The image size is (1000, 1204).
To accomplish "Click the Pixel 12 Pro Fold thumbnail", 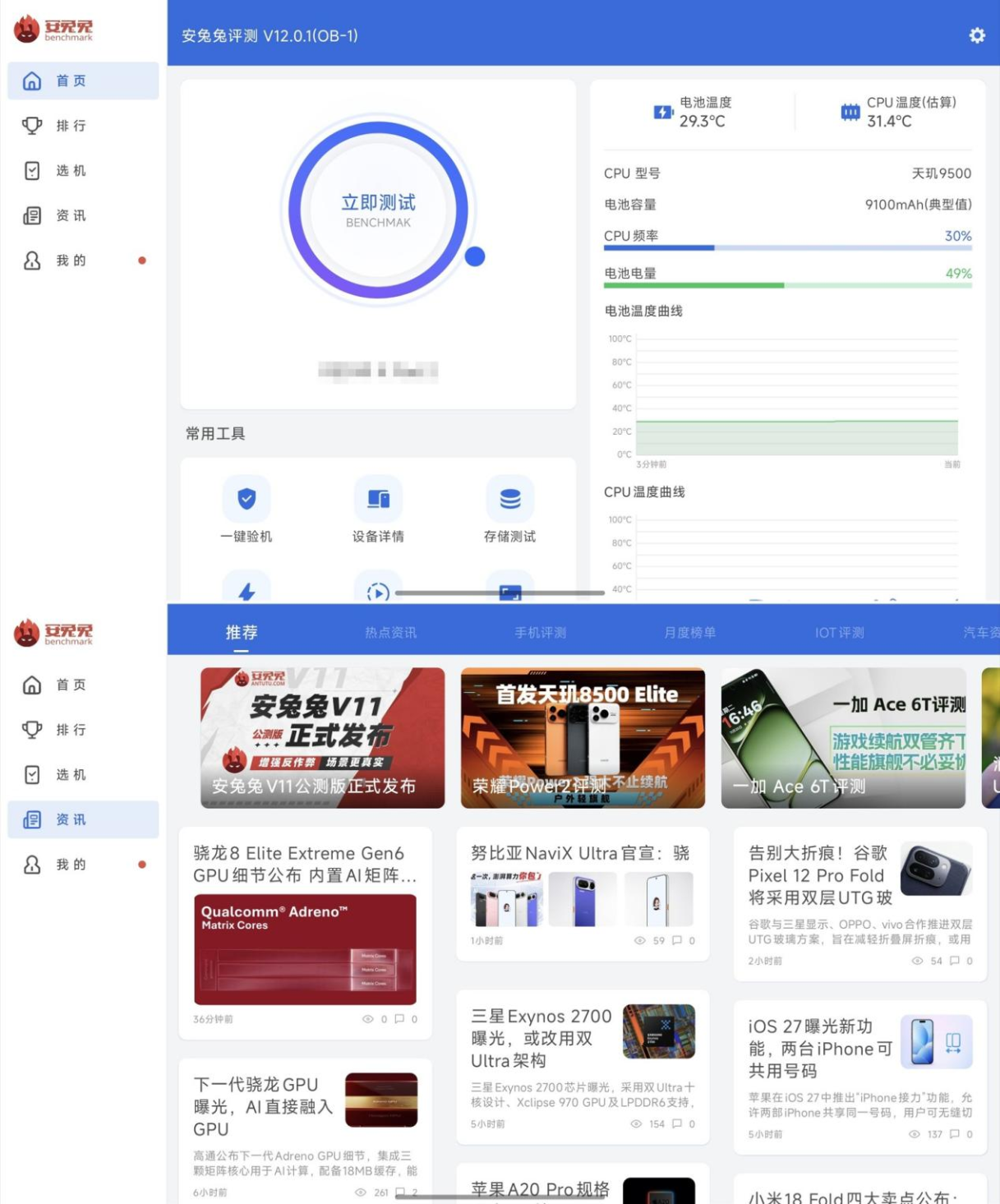I will pyautogui.click(x=937, y=869).
